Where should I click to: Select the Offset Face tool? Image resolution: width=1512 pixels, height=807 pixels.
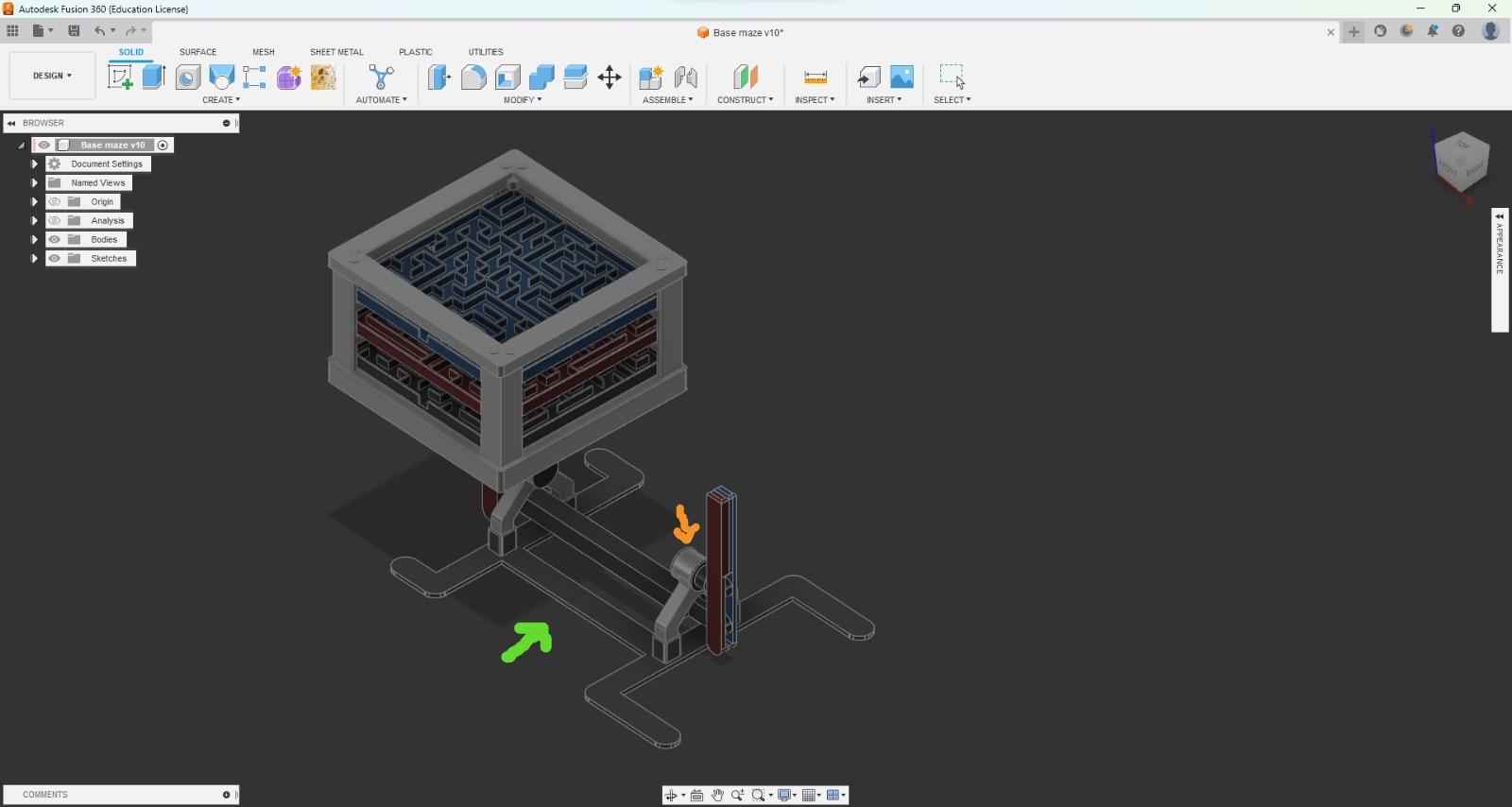pos(576,77)
